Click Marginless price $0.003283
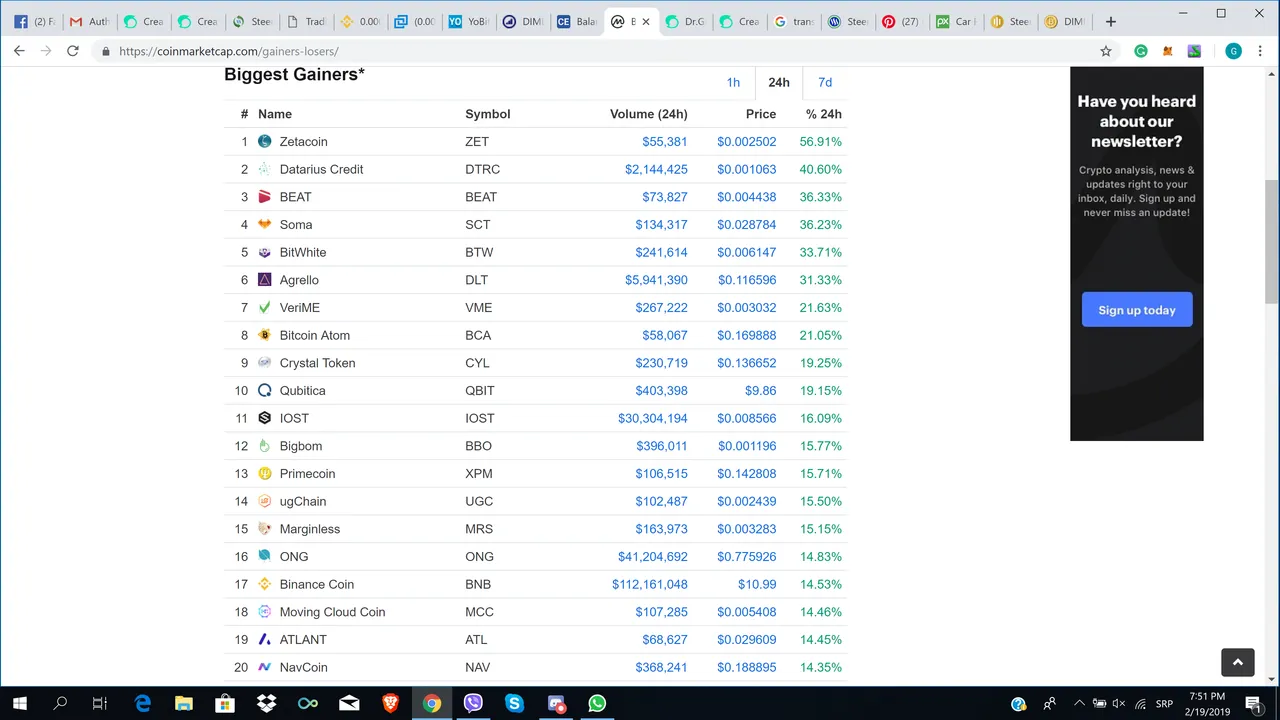Viewport: 1280px width, 720px height. point(747,529)
